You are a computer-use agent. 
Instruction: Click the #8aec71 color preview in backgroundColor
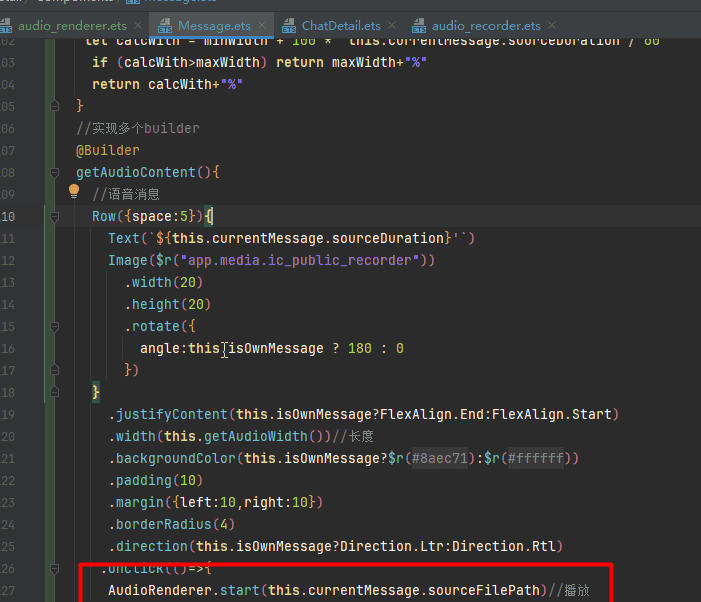click(439, 458)
